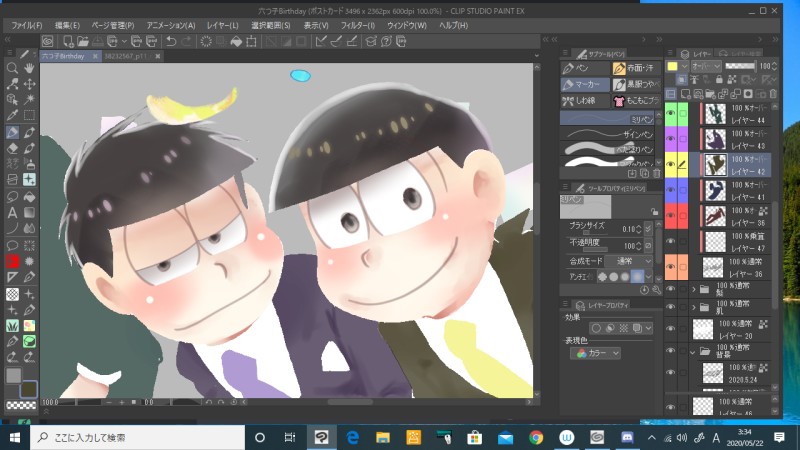Viewport: 800px width, 450px height.
Task: Delete layer using layer panel trash icon
Action: click(x=773, y=94)
